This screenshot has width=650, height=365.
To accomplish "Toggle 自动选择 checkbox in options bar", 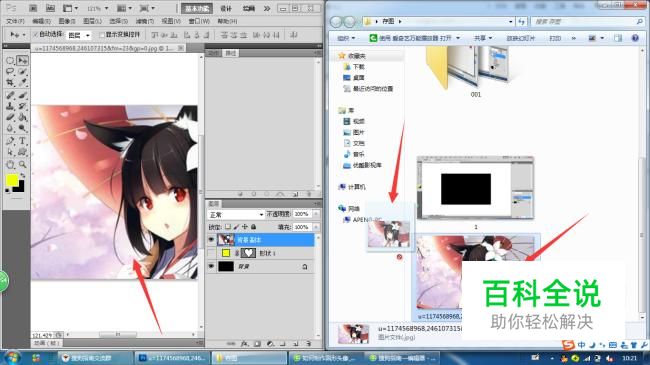I will point(36,34).
